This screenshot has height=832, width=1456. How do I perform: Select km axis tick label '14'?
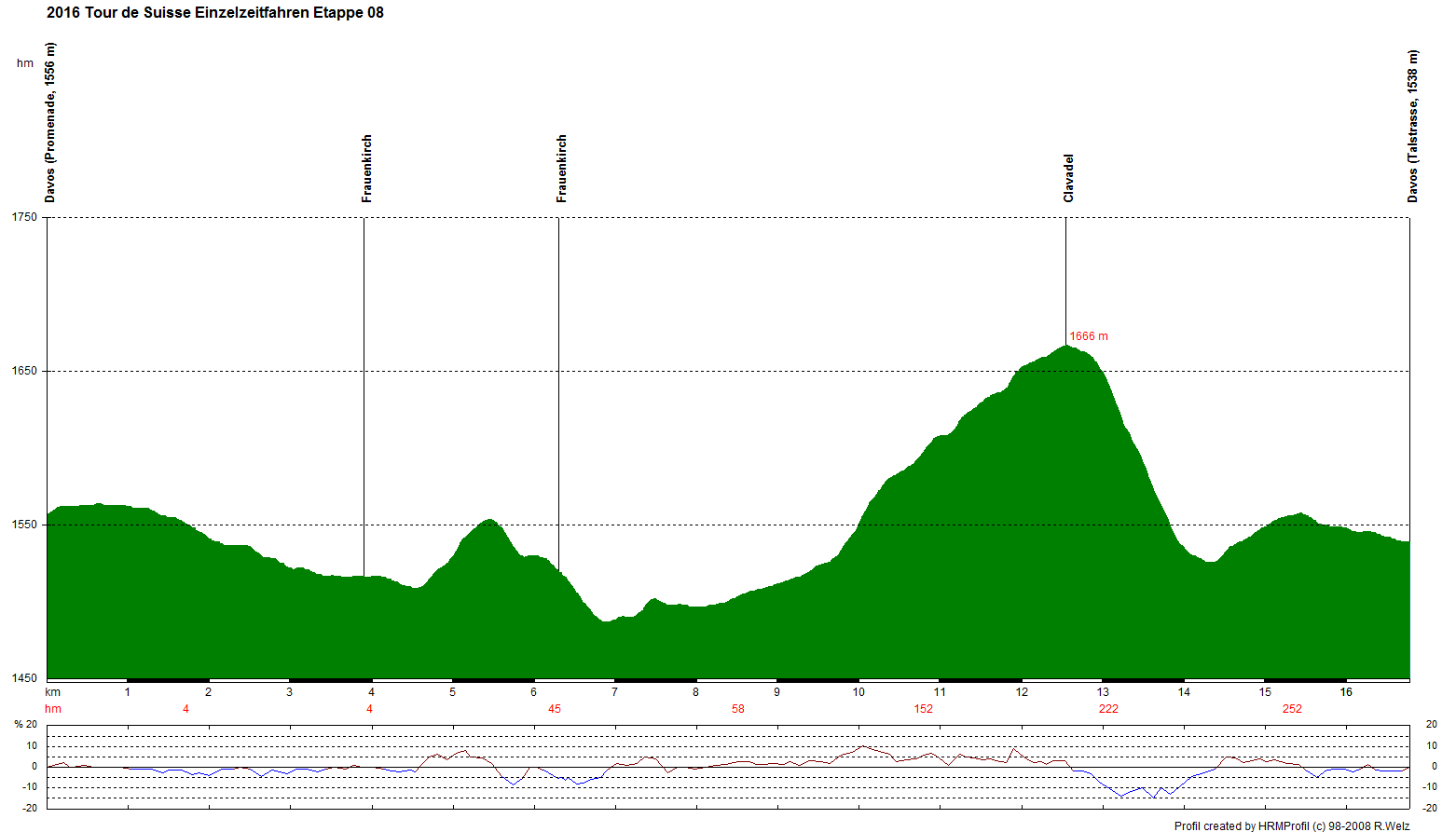1184,692
